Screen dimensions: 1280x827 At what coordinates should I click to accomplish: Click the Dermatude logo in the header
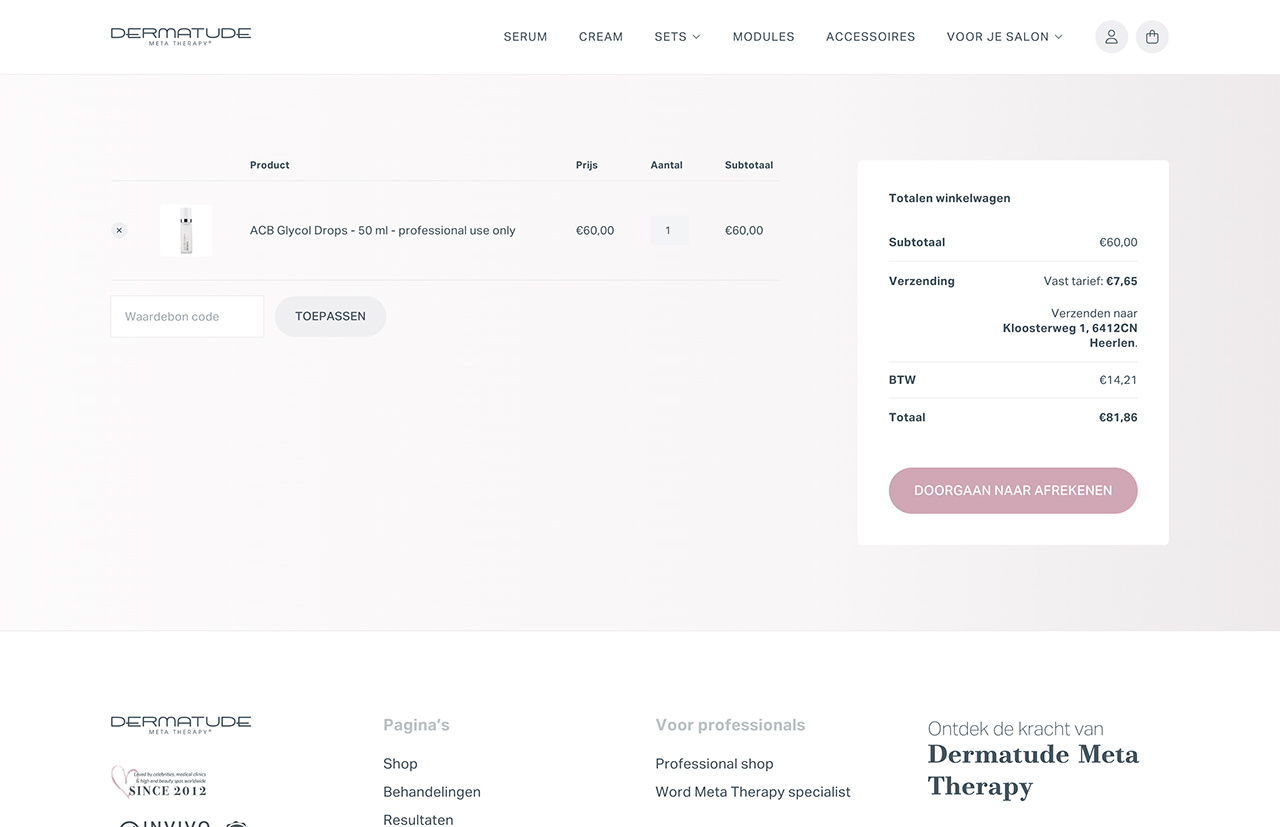(181, 36)
